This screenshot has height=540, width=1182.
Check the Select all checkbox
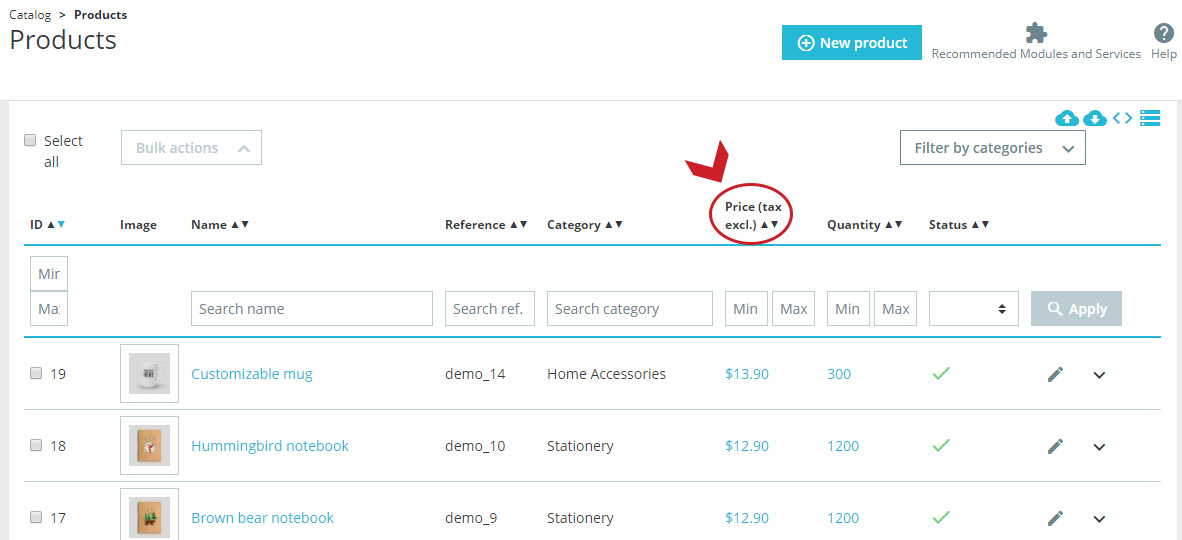pyautogui.click(x=30, y=140)
